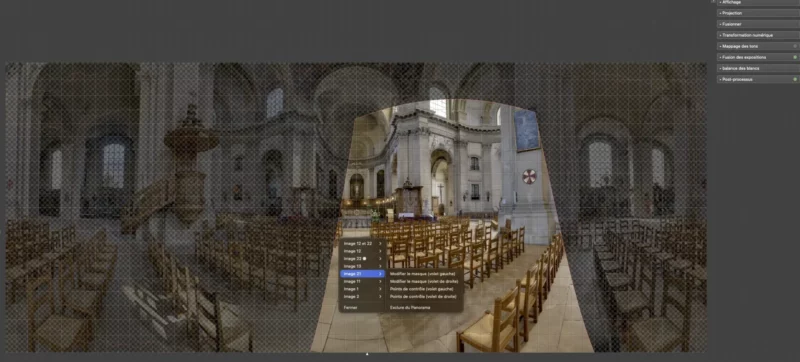Open the Image 12 et 22 submenu
Viewport: 800px width, 362px height.
(362, 244)
